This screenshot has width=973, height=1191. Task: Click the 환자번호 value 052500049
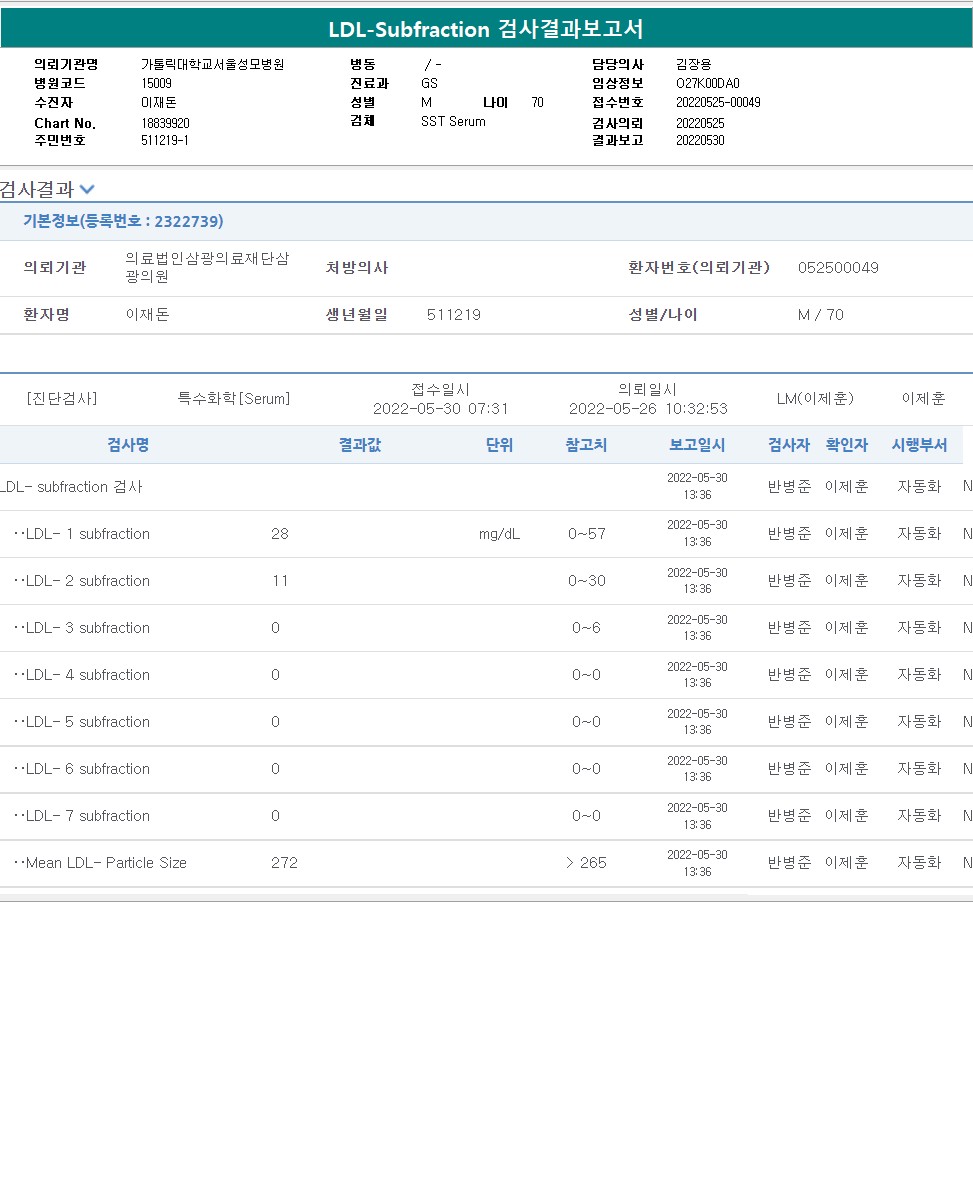[x=838, y=268]
